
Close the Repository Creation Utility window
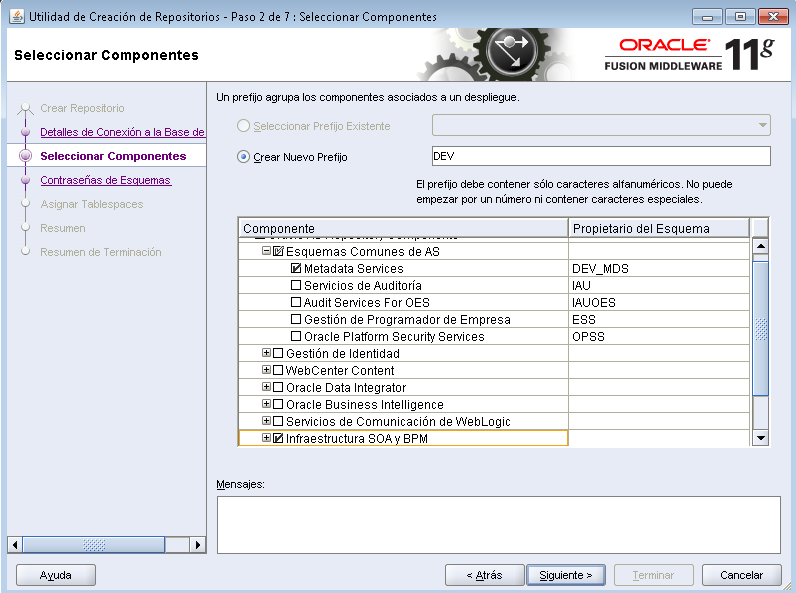point(773,16)
